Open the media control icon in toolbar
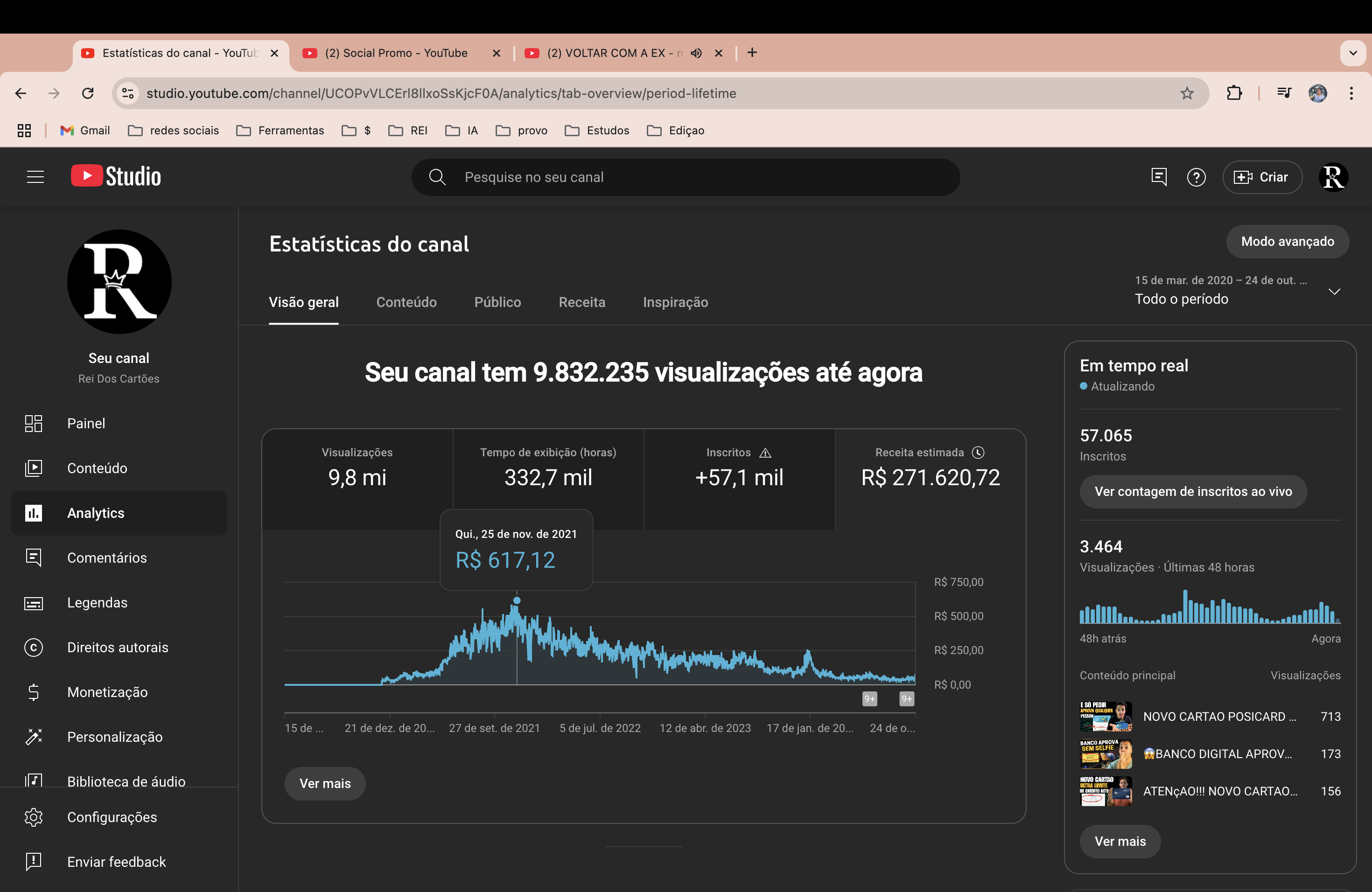Image resolution: width=1372 pixels, height=892 pixels. [1284, 93]
